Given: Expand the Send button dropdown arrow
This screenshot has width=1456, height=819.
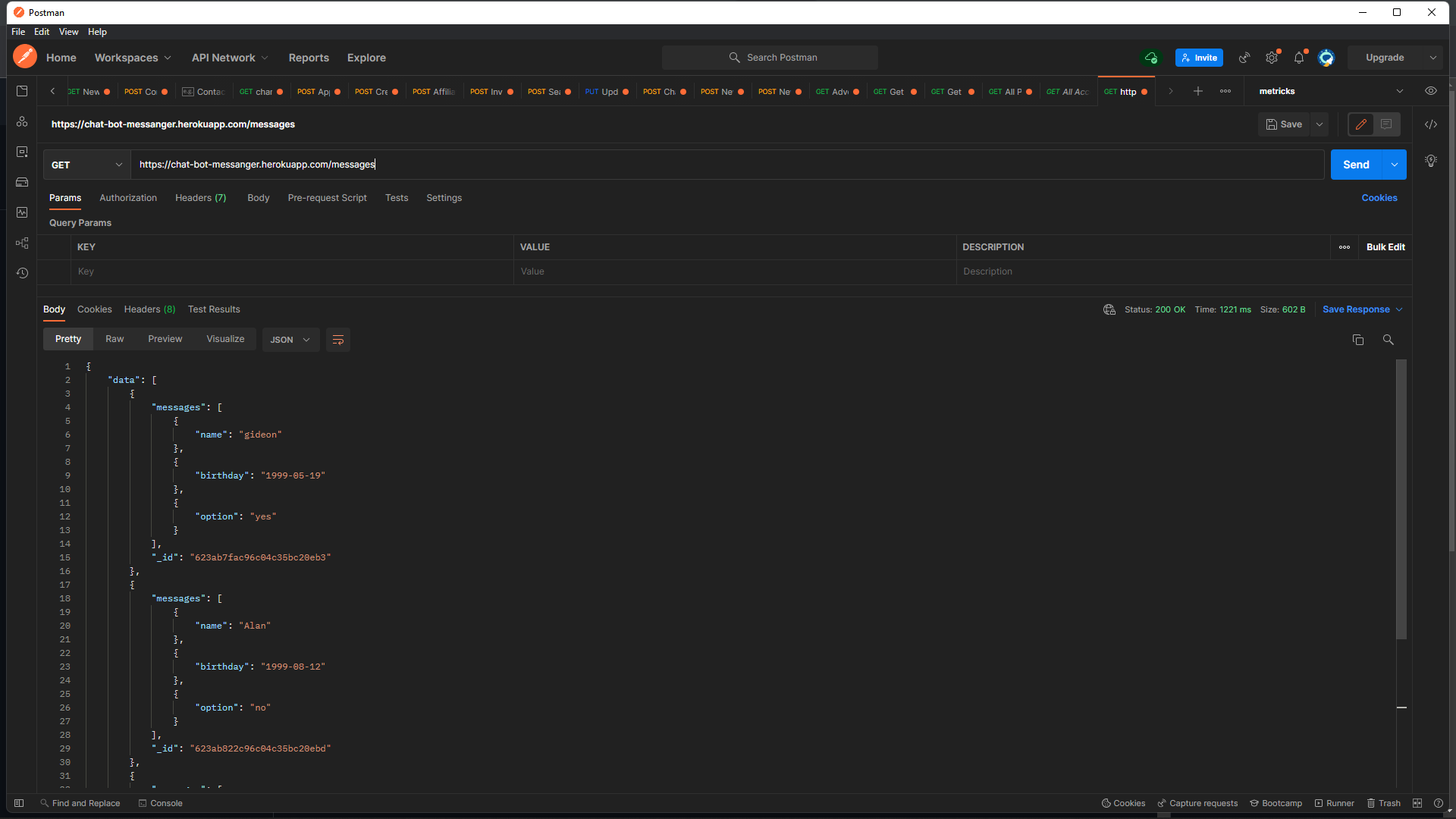Looking at the screenshot, I should click(1395, 165).
